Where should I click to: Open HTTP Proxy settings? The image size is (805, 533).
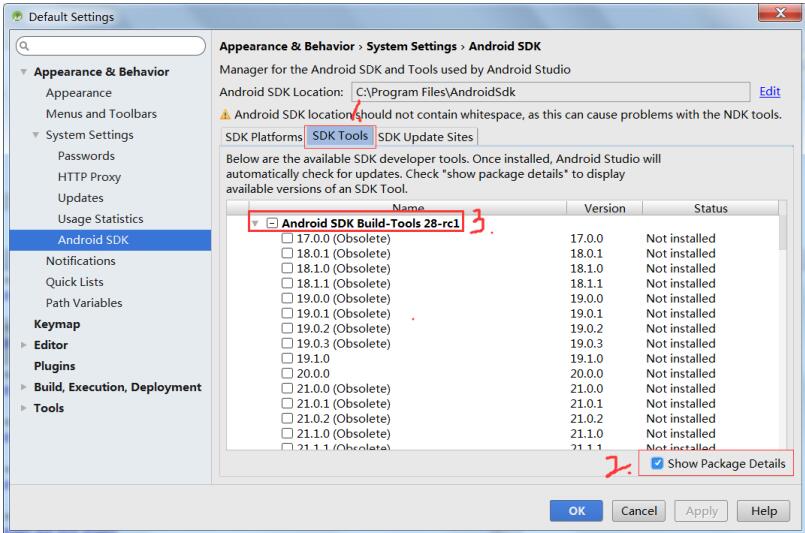coord(89,177)
